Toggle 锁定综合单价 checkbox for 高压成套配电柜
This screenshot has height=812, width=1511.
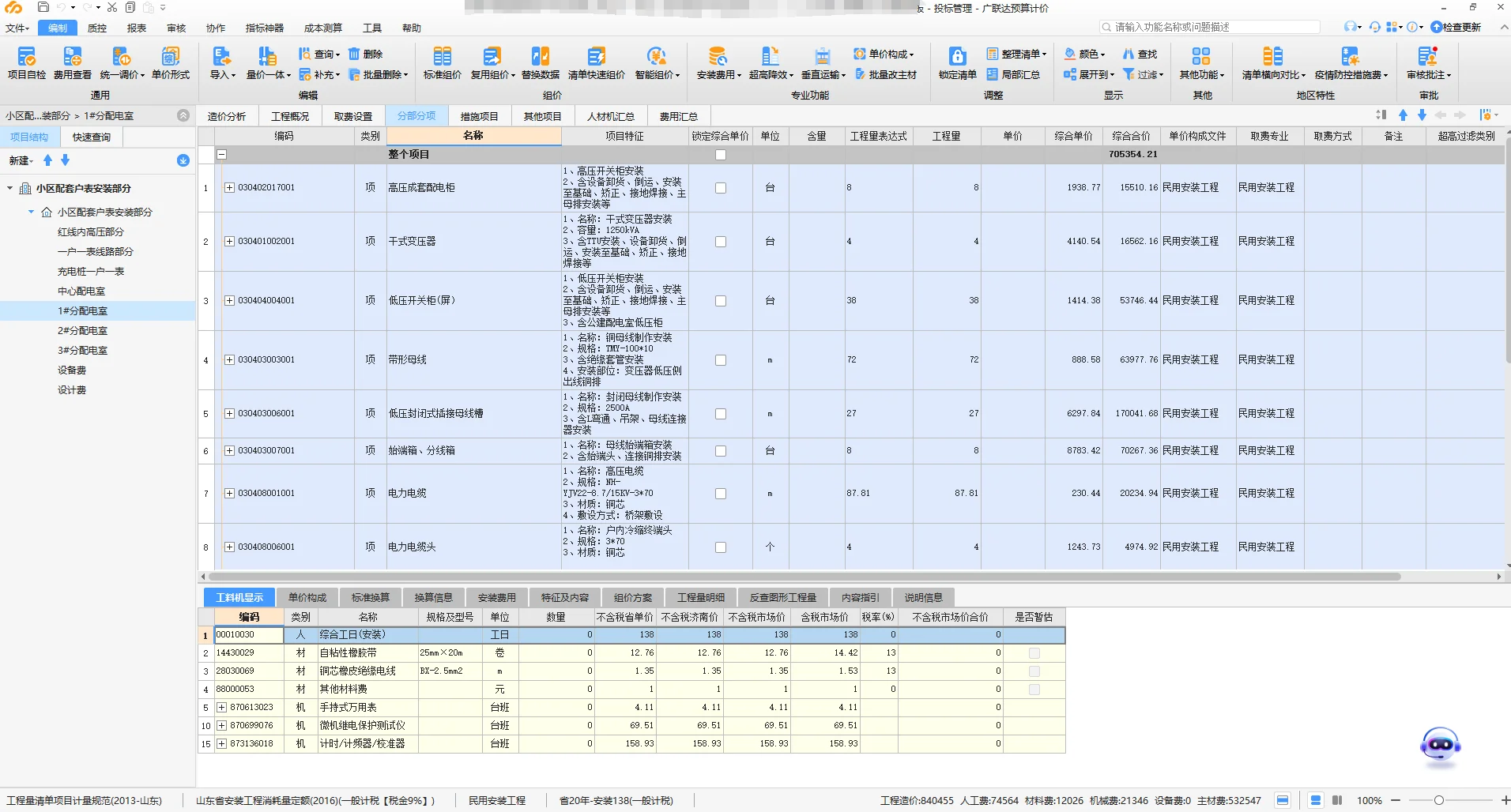721,188
